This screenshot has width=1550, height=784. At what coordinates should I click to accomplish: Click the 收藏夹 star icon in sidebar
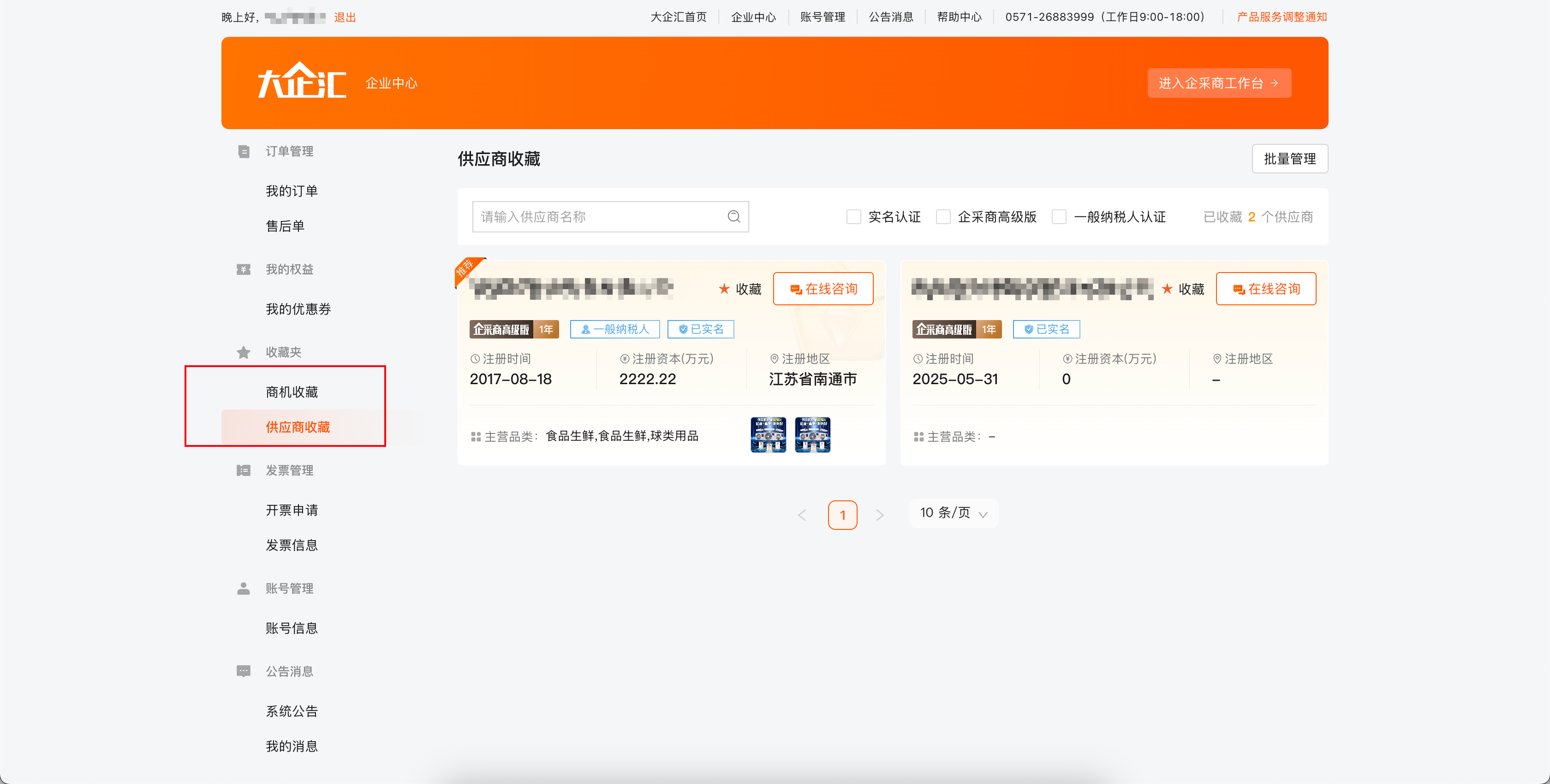244,351
